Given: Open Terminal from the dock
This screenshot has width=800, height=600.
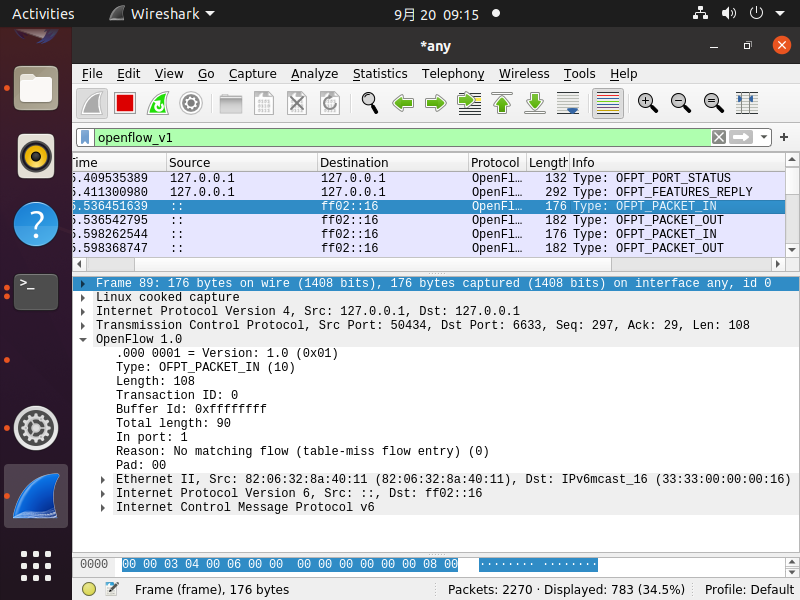Looking at the screenshot, I should [x=36, y=292].
